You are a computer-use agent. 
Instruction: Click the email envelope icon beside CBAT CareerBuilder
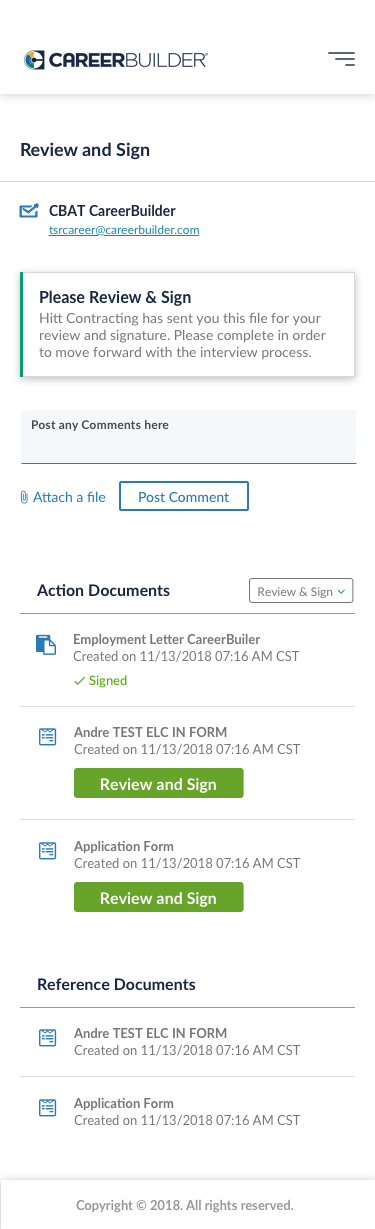[x=29, y=211]
